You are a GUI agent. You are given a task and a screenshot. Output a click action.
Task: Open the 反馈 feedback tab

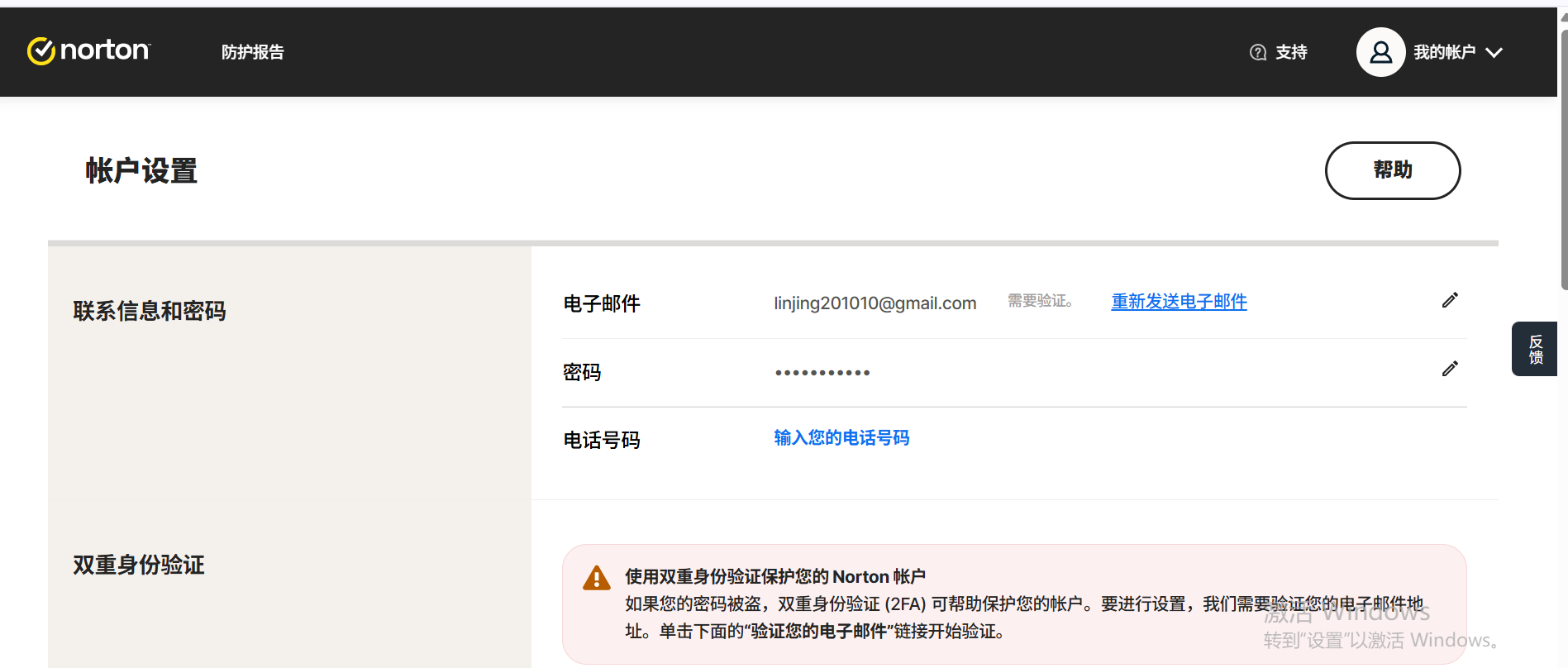pos(1535,349)
